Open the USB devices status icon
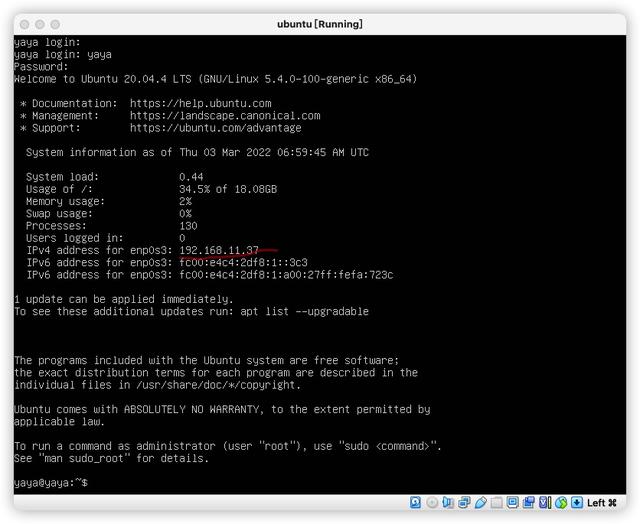 [480, 503]
